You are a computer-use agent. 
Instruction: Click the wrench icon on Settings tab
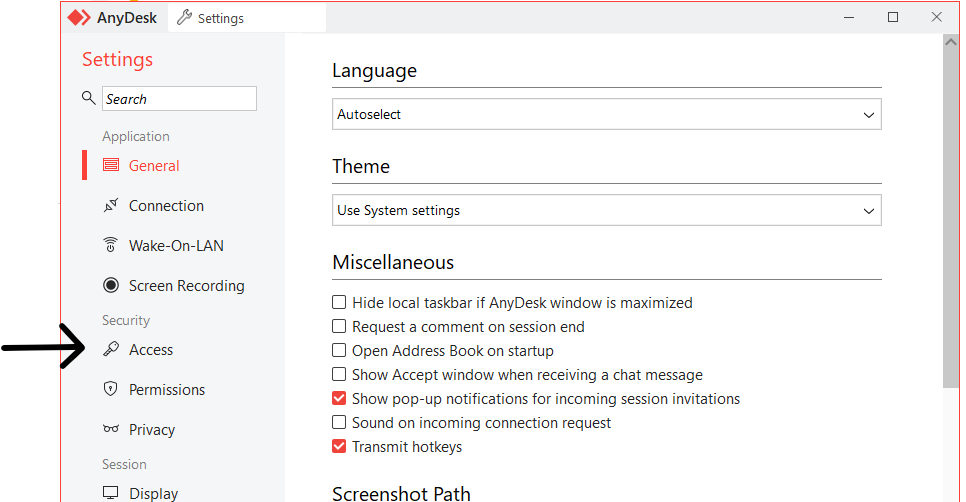(x=184, y=18)
